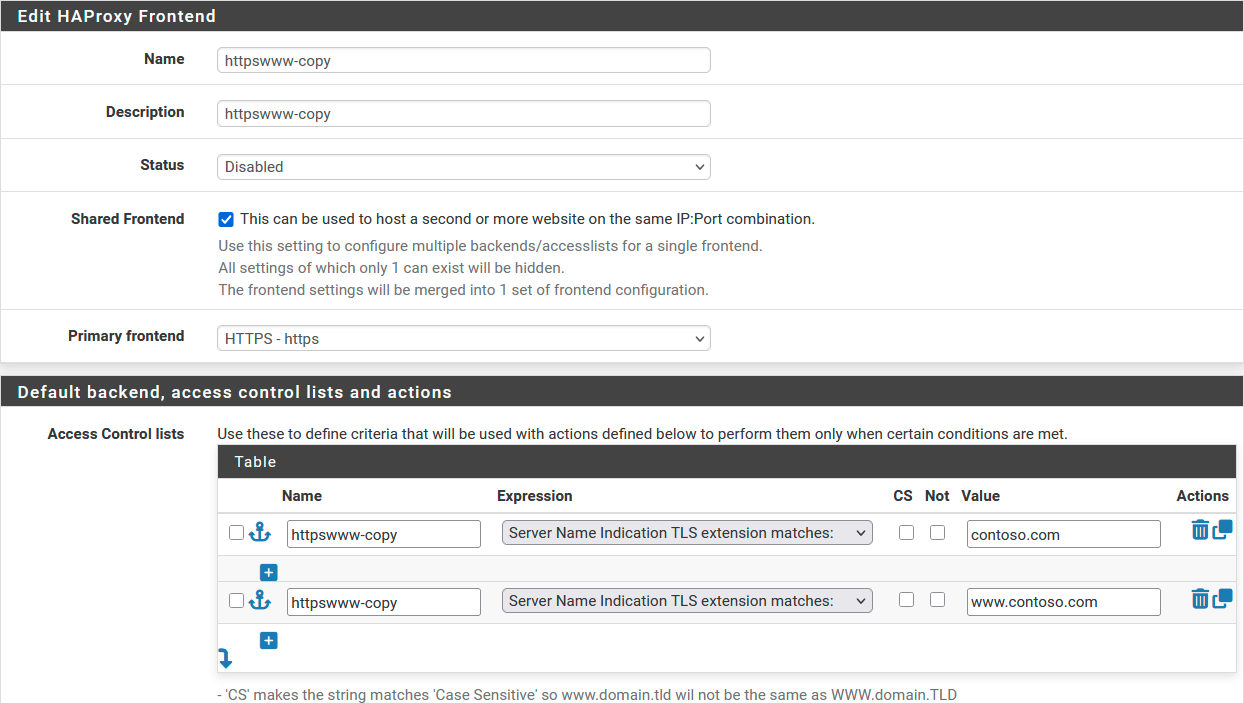Viewport: 1244px width, 703px height.
Task: Click the Value field containing www.contoso.com
Action: [1064, 602]
